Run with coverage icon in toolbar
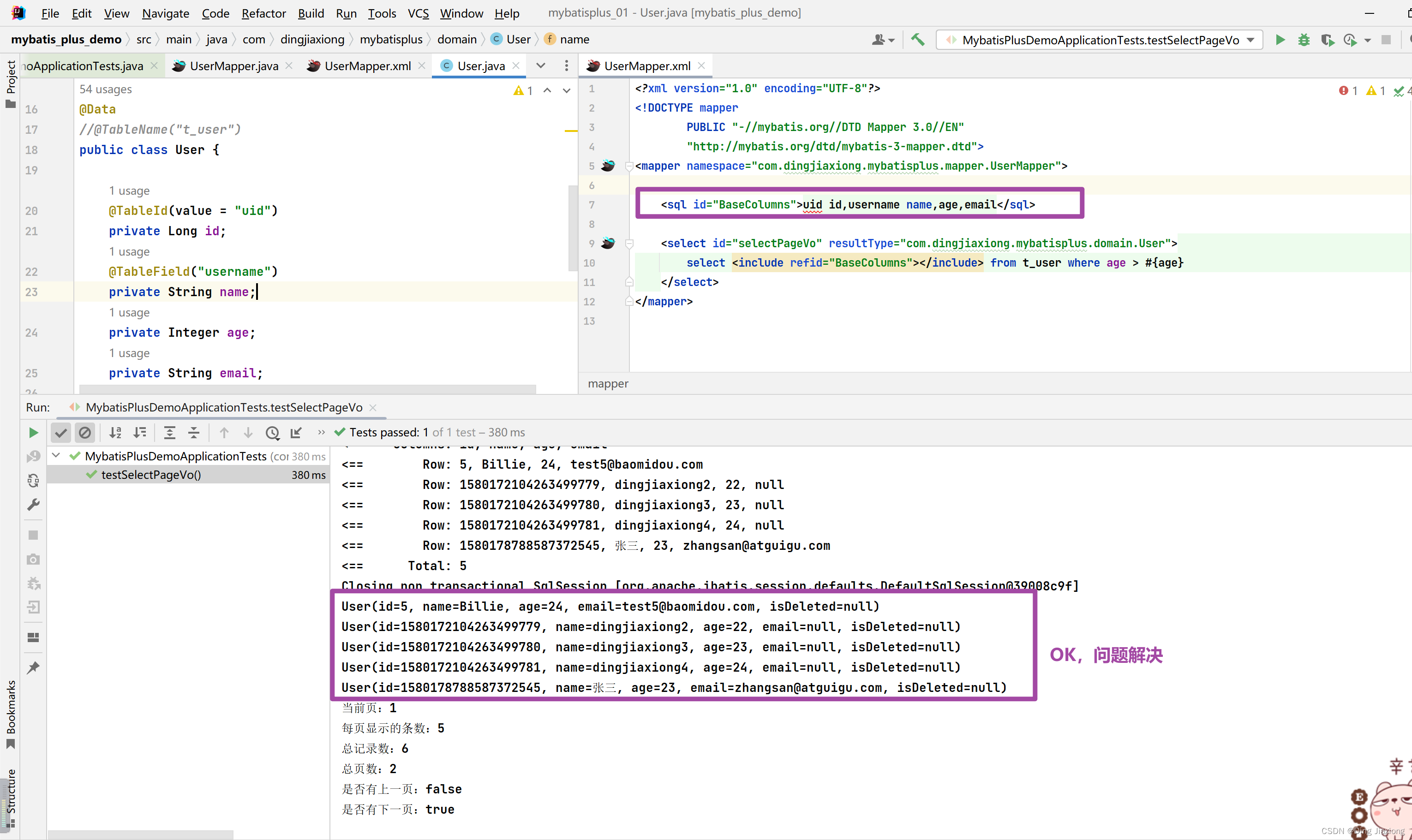Screen dimensions: 1412x840 tap(1327, 40)
